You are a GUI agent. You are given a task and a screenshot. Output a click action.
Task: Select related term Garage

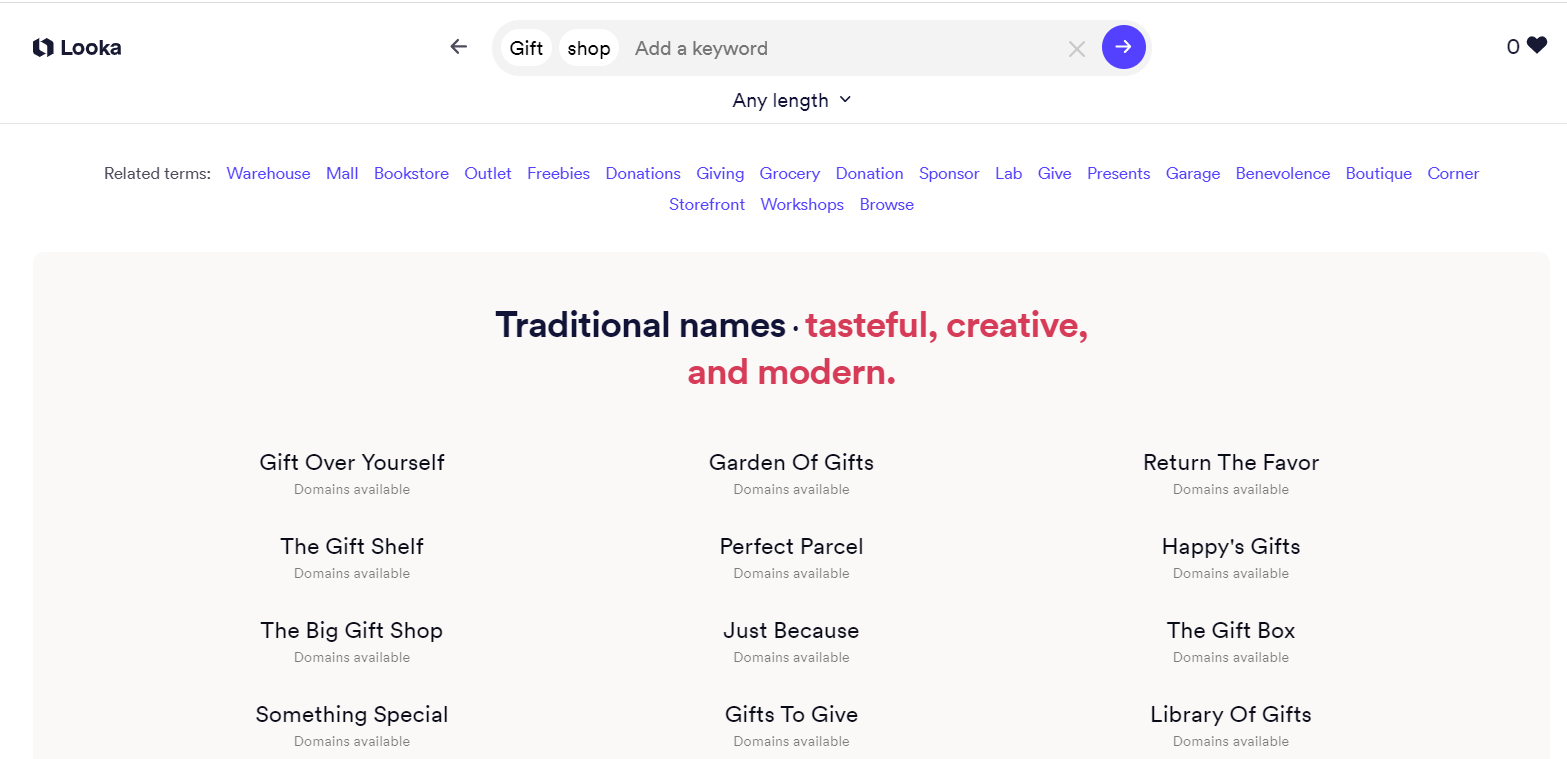(1193, 173)
